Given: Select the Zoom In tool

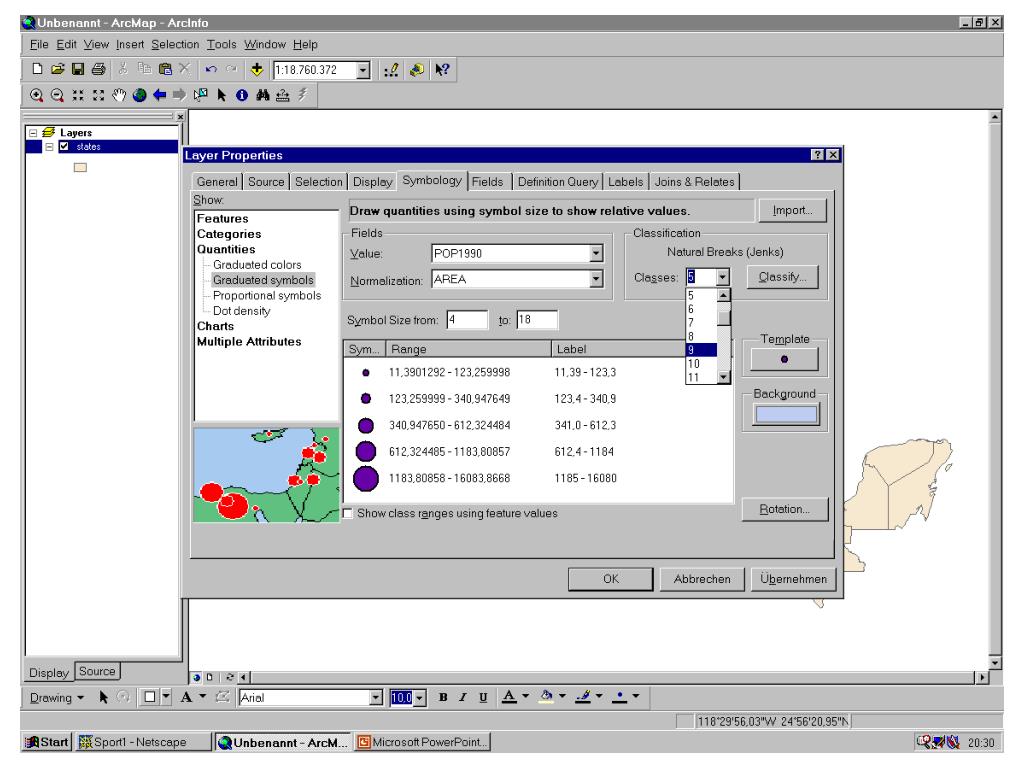Looking at the screenshot, I should pyautogui.click(x=37, y=95).
